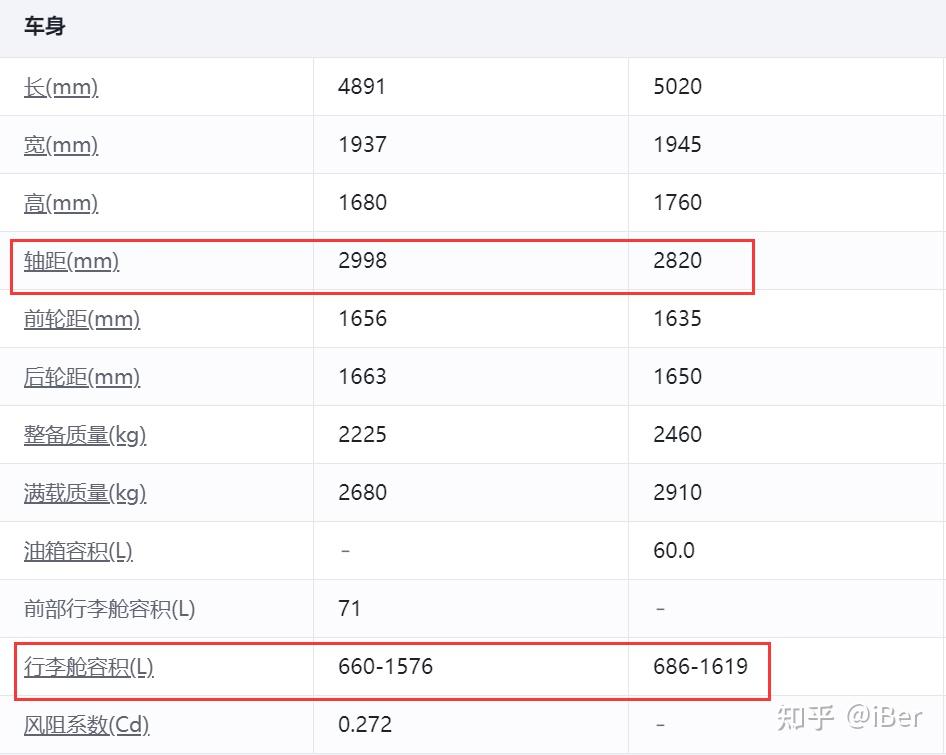Screen dimensions: 946x755
Task: Click the length value 5020
Action: (678, 87)
